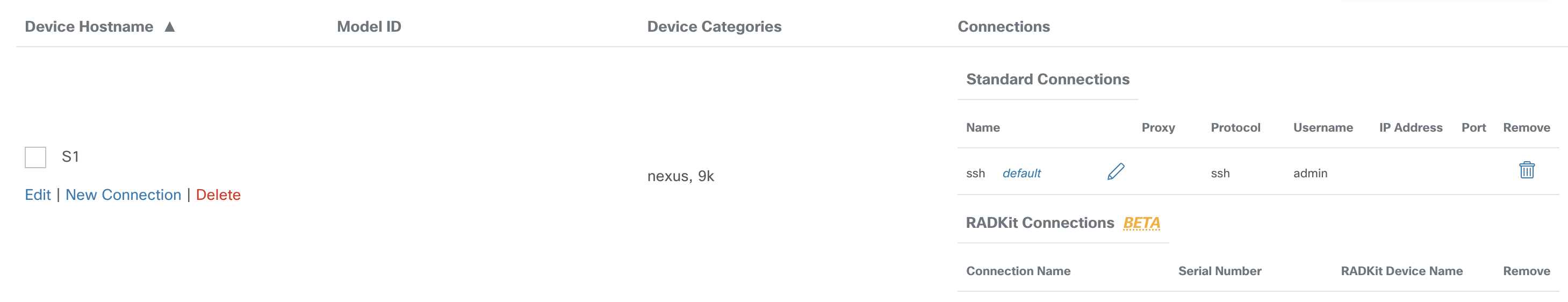Click the Connections column header
Image resolution: width=1568 pixels, height=302 pixels.
point(1004,27)
